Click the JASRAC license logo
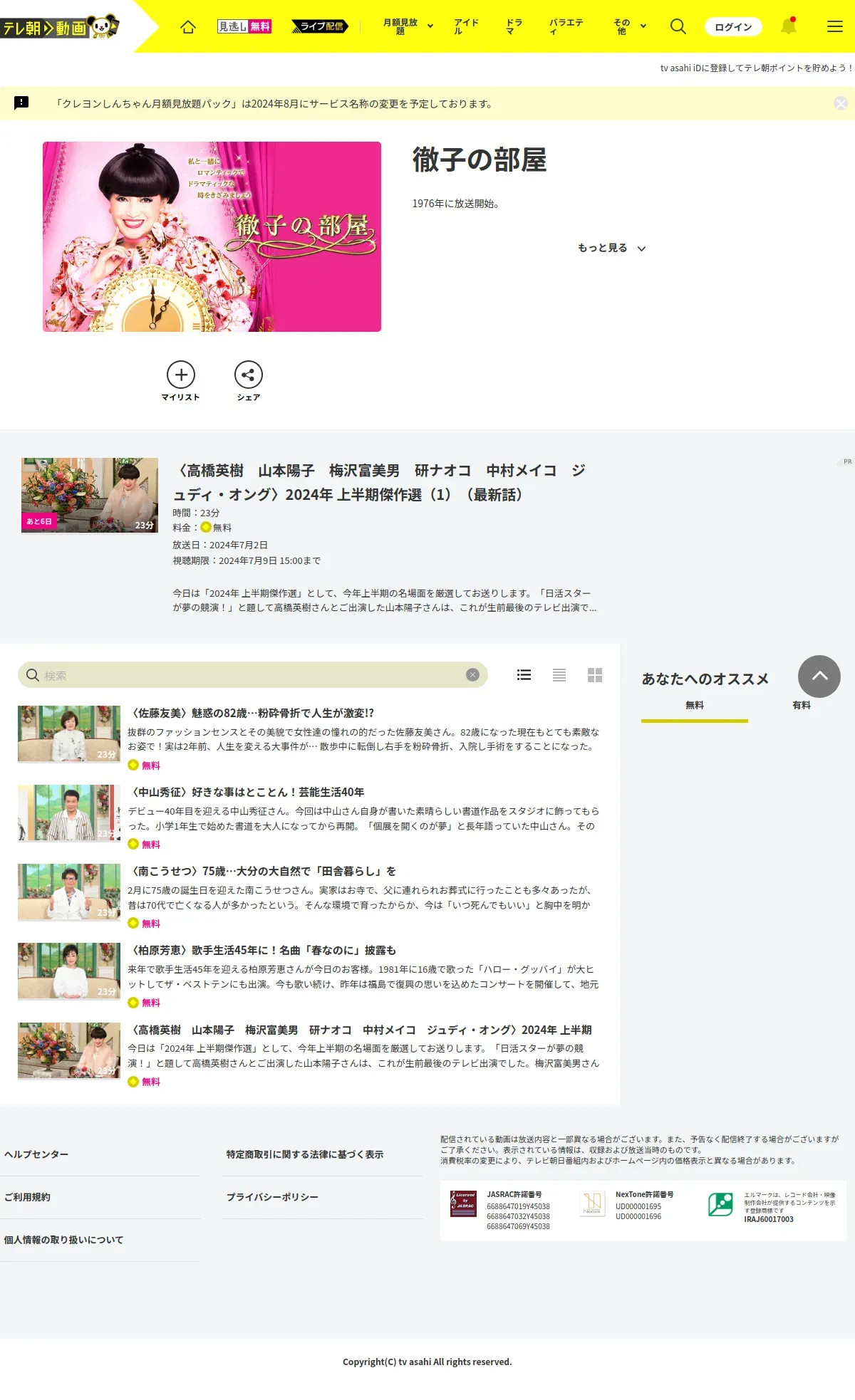The width and height of the screenshot is (855, 1400). (x=463, y=1203)
